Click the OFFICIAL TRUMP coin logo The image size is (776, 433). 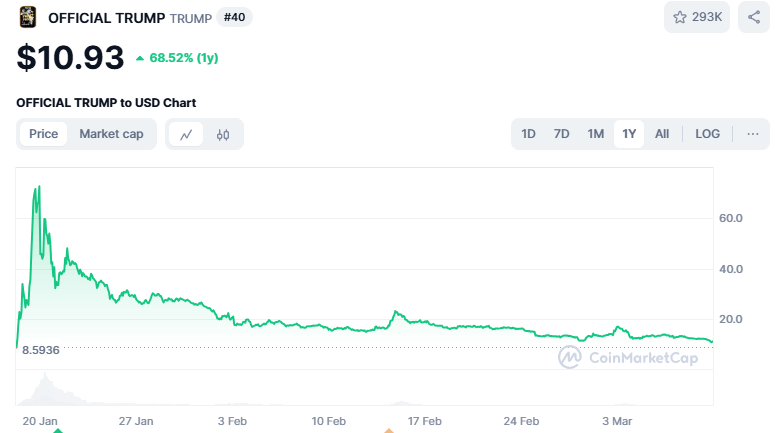click(x=28, y=17)
